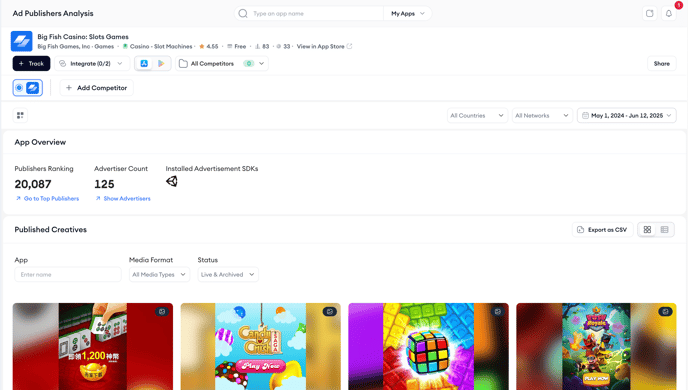The image size is (688, 390).
Task: Click image-type icon on Rush Royale creative
Action: click(x=665, y=311)
